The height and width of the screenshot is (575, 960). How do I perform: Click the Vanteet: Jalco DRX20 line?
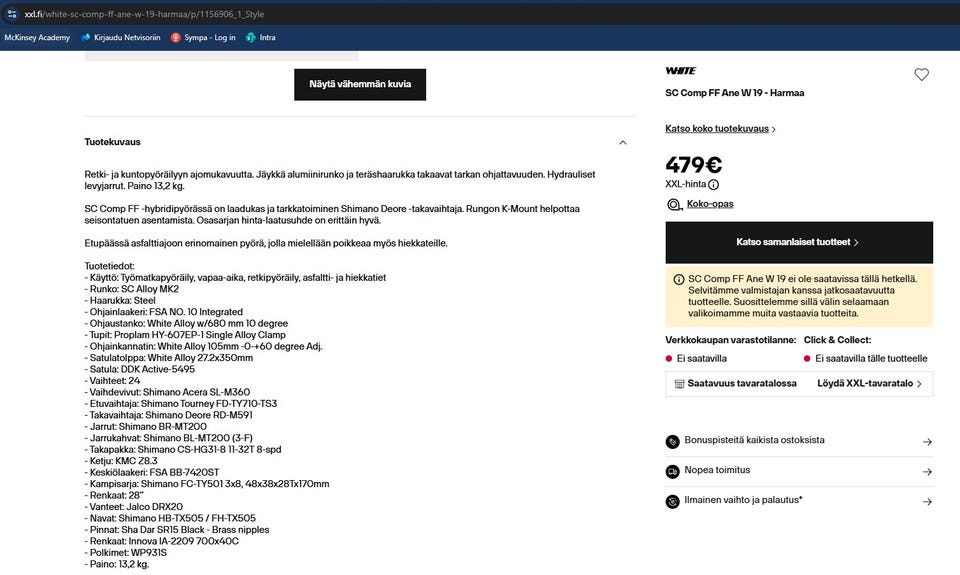[x=133, y=507]
